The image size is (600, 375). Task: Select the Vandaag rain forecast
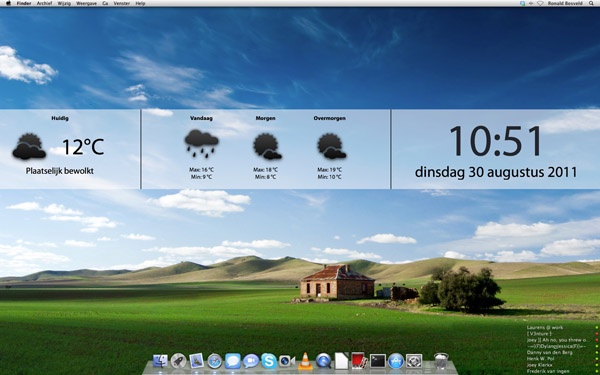(201, 148)
